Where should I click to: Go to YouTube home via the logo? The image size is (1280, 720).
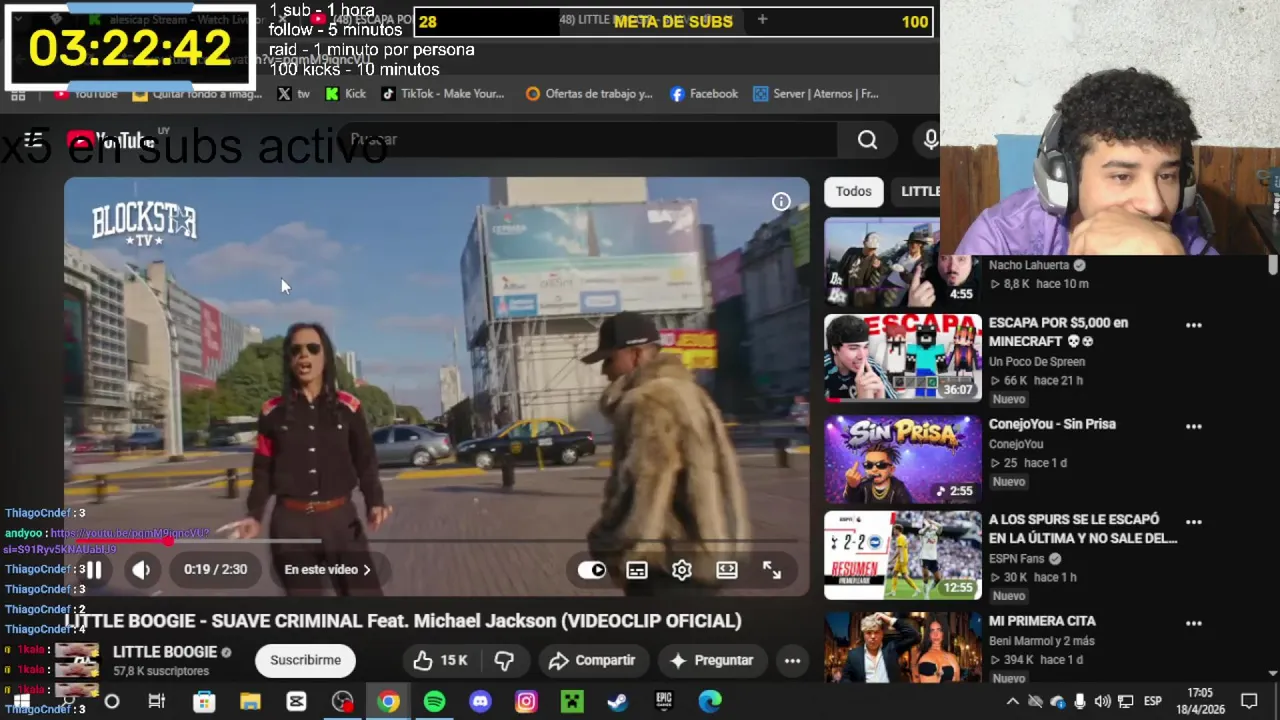(110, 141)
